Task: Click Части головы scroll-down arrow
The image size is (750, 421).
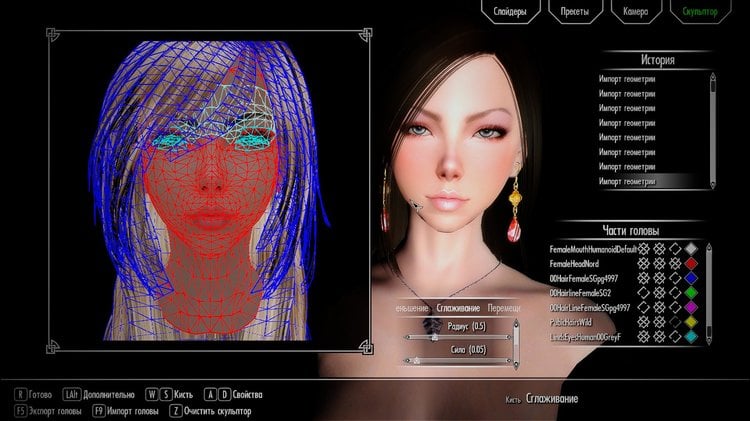Action: [x=709, y=340]
